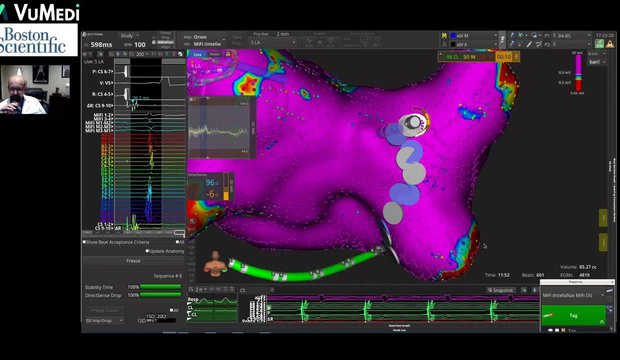Click the orange lock icon by Live tab
The height and width of the screenshot is (360, 620).
pyautogui.click(x=228, y=54)
